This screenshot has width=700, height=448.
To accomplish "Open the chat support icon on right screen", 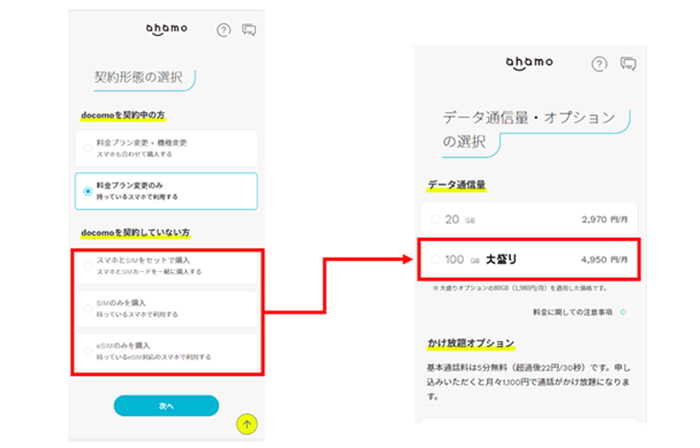I will click(x=628, y=63).
